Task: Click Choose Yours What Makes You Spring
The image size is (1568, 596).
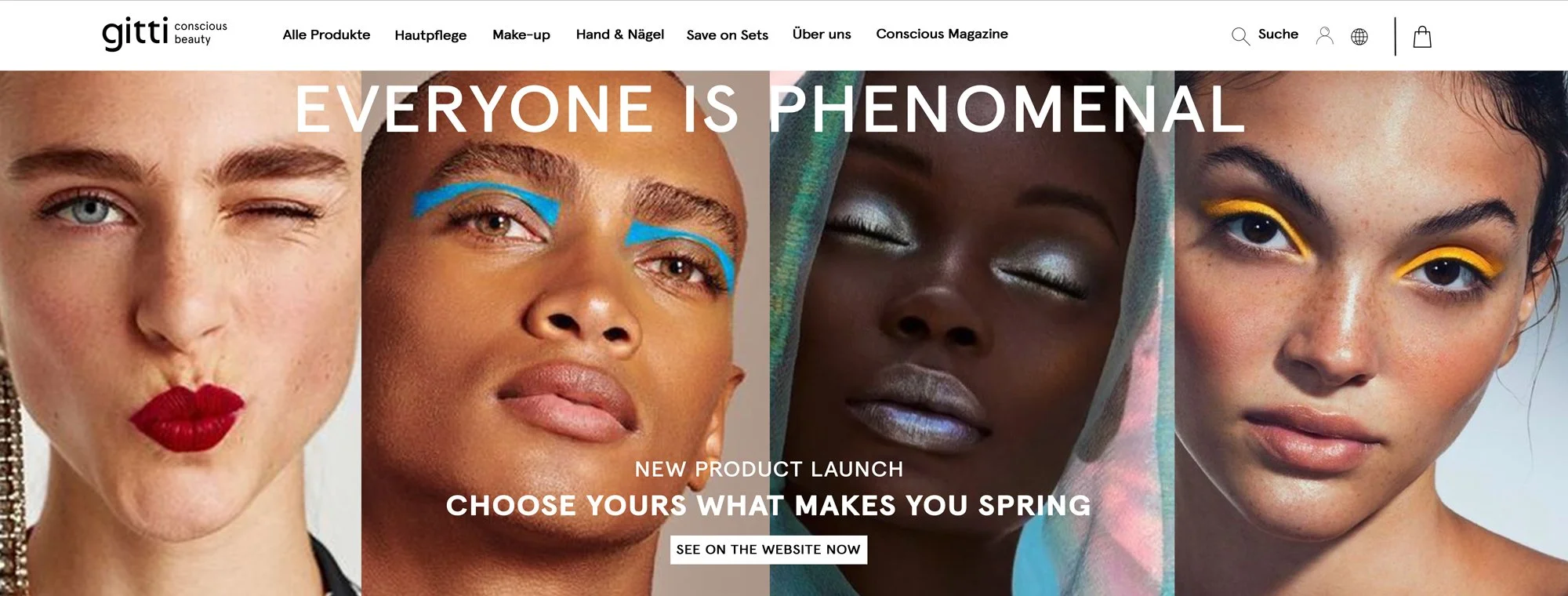Action: [768, 506]
